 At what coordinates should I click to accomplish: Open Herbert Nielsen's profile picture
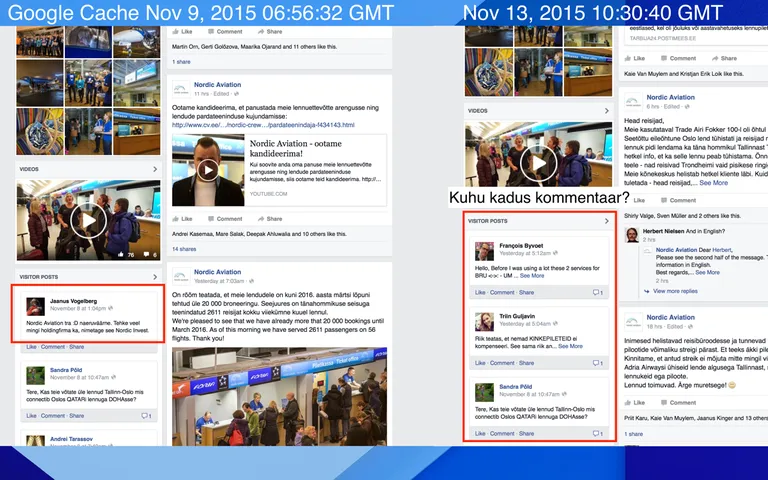(632, 235)
